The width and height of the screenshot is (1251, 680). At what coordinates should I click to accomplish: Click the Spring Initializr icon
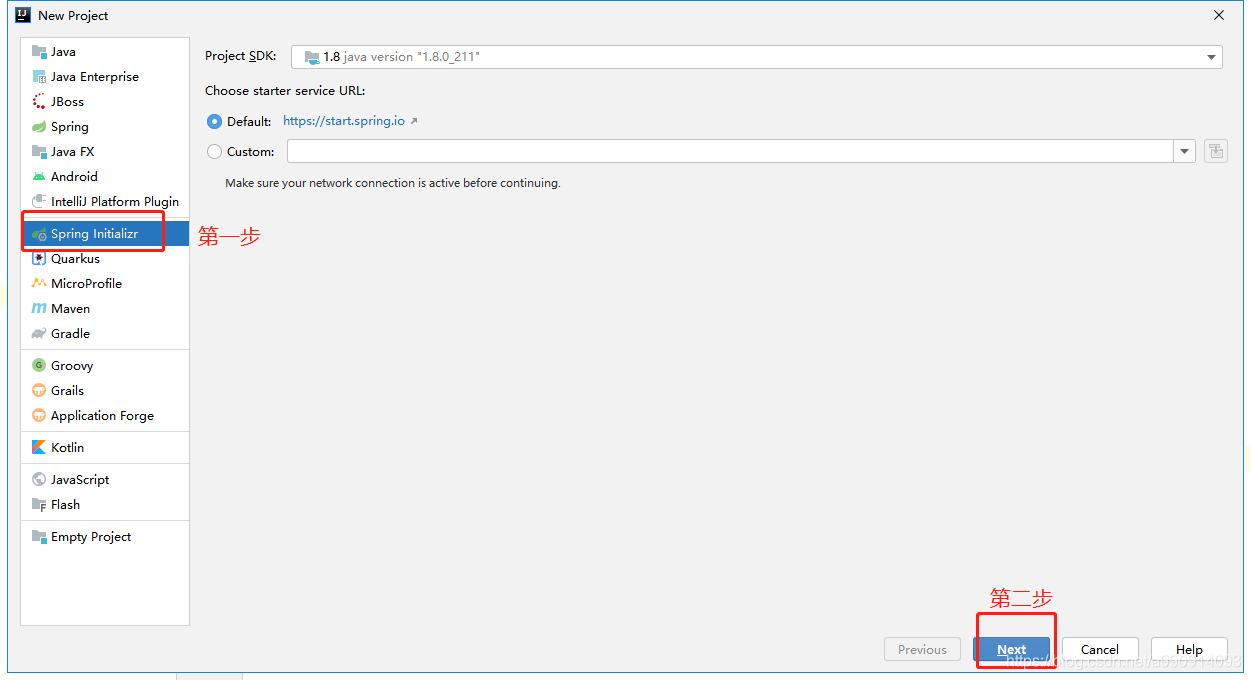click(x=39, y=234)
